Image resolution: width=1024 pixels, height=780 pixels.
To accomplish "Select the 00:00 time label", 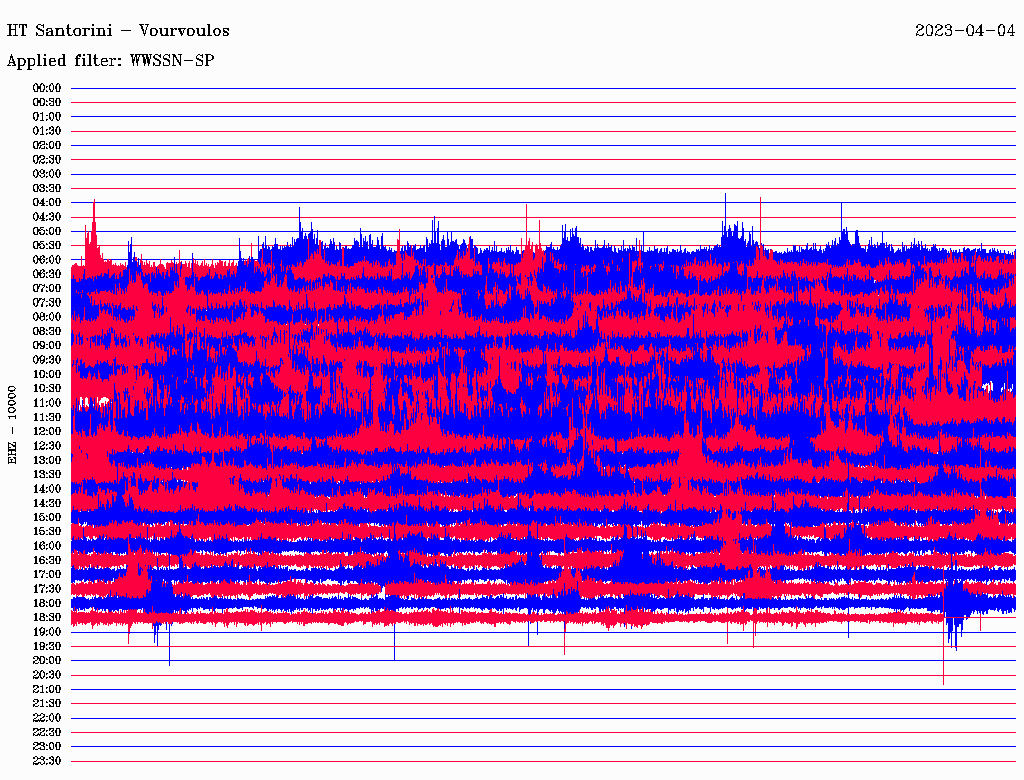I will [x=47, y=88].
